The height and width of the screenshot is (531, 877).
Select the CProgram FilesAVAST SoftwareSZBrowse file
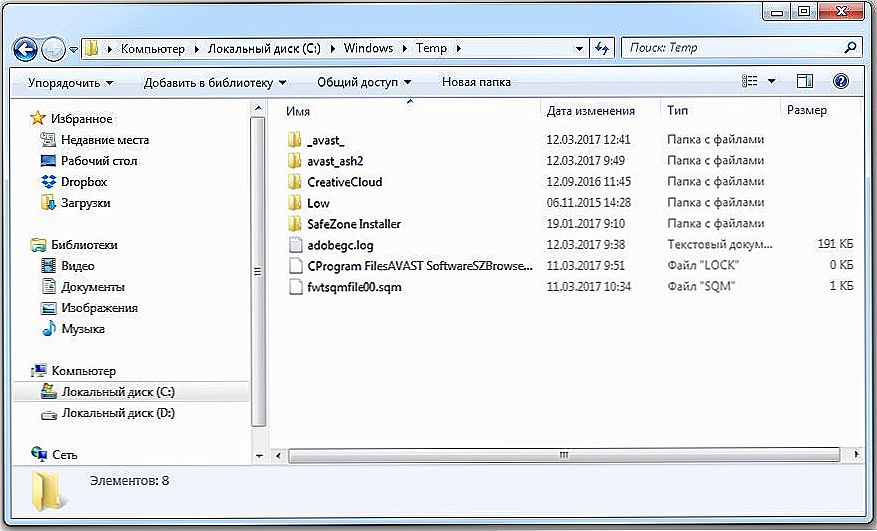click(x=420, y=266)
